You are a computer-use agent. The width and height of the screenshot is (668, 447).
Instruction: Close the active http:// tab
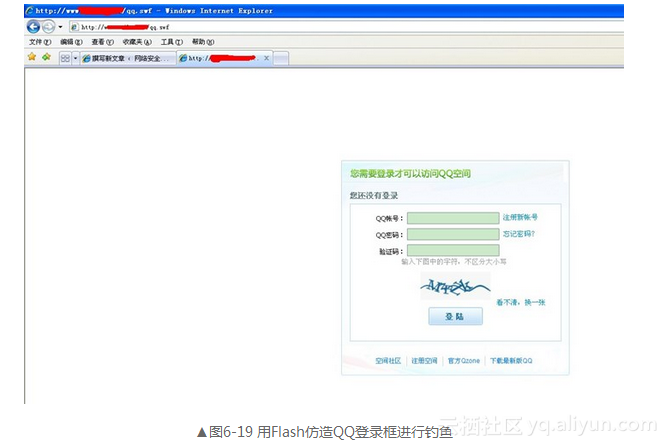click(x=266, y=58)
